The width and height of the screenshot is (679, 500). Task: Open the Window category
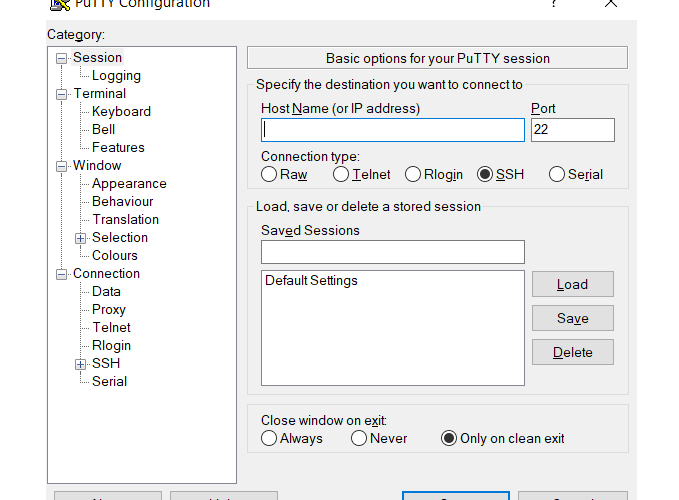pos(97,165)
